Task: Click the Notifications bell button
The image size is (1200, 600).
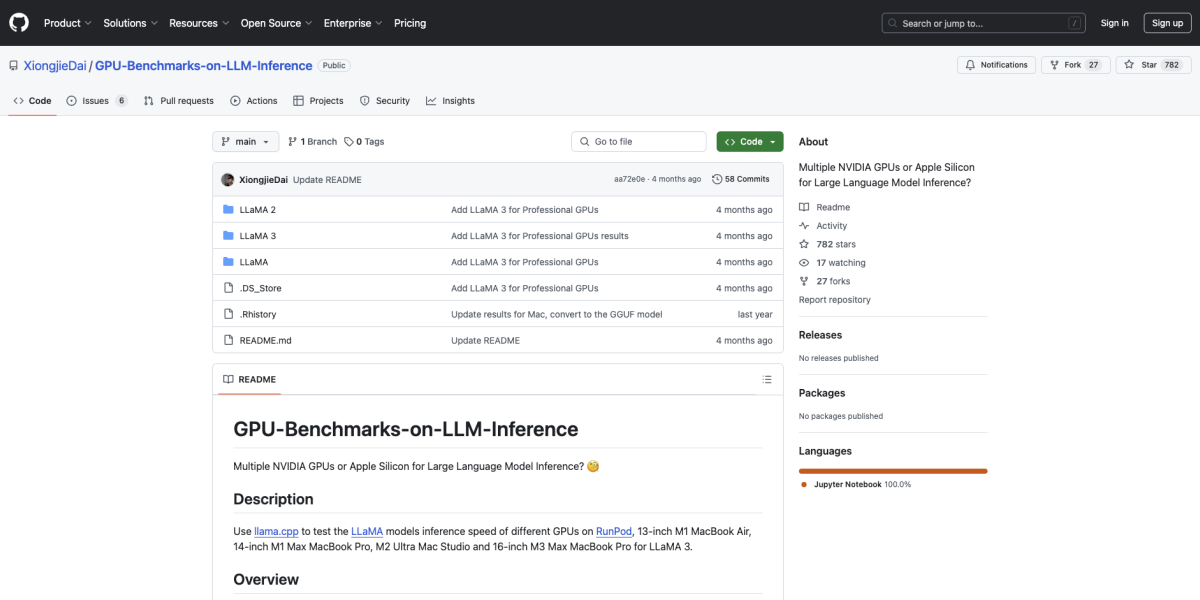Action: tap(996, 65)
